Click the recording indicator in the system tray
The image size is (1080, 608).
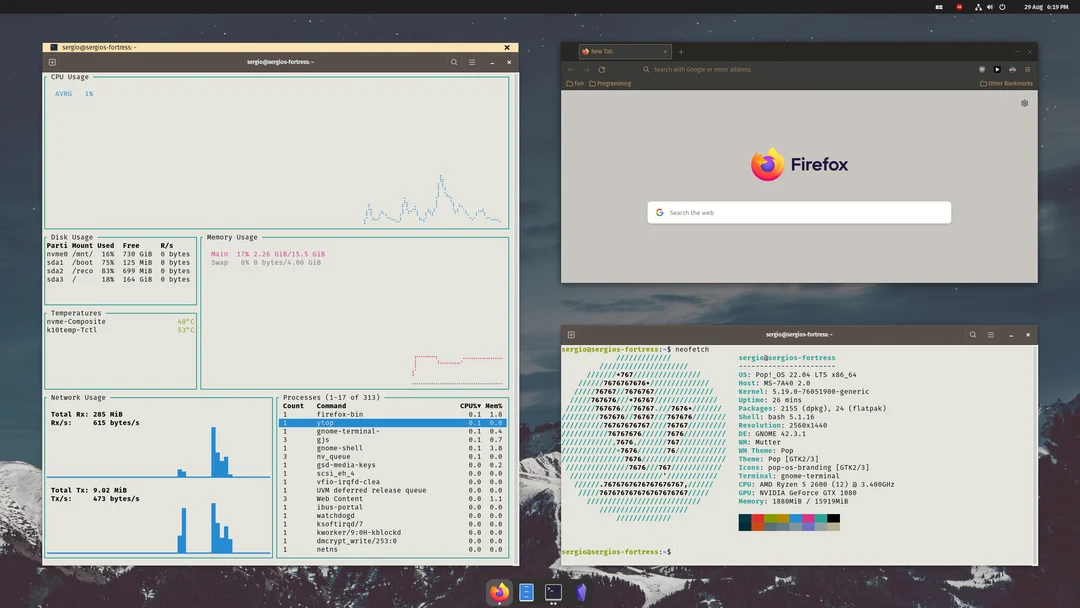click(960, 7)
